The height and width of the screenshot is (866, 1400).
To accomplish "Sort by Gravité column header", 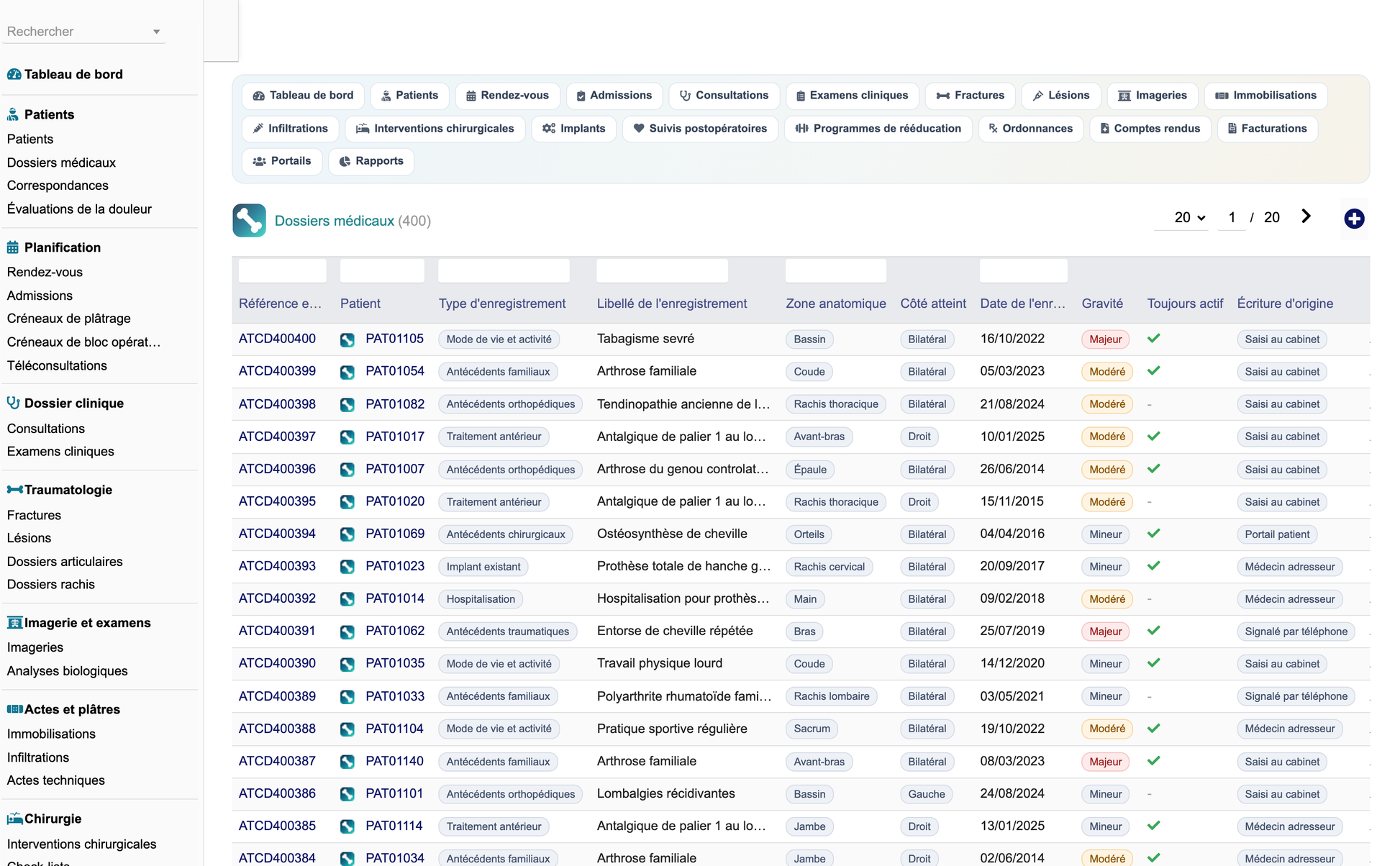I will (1102, 304).
